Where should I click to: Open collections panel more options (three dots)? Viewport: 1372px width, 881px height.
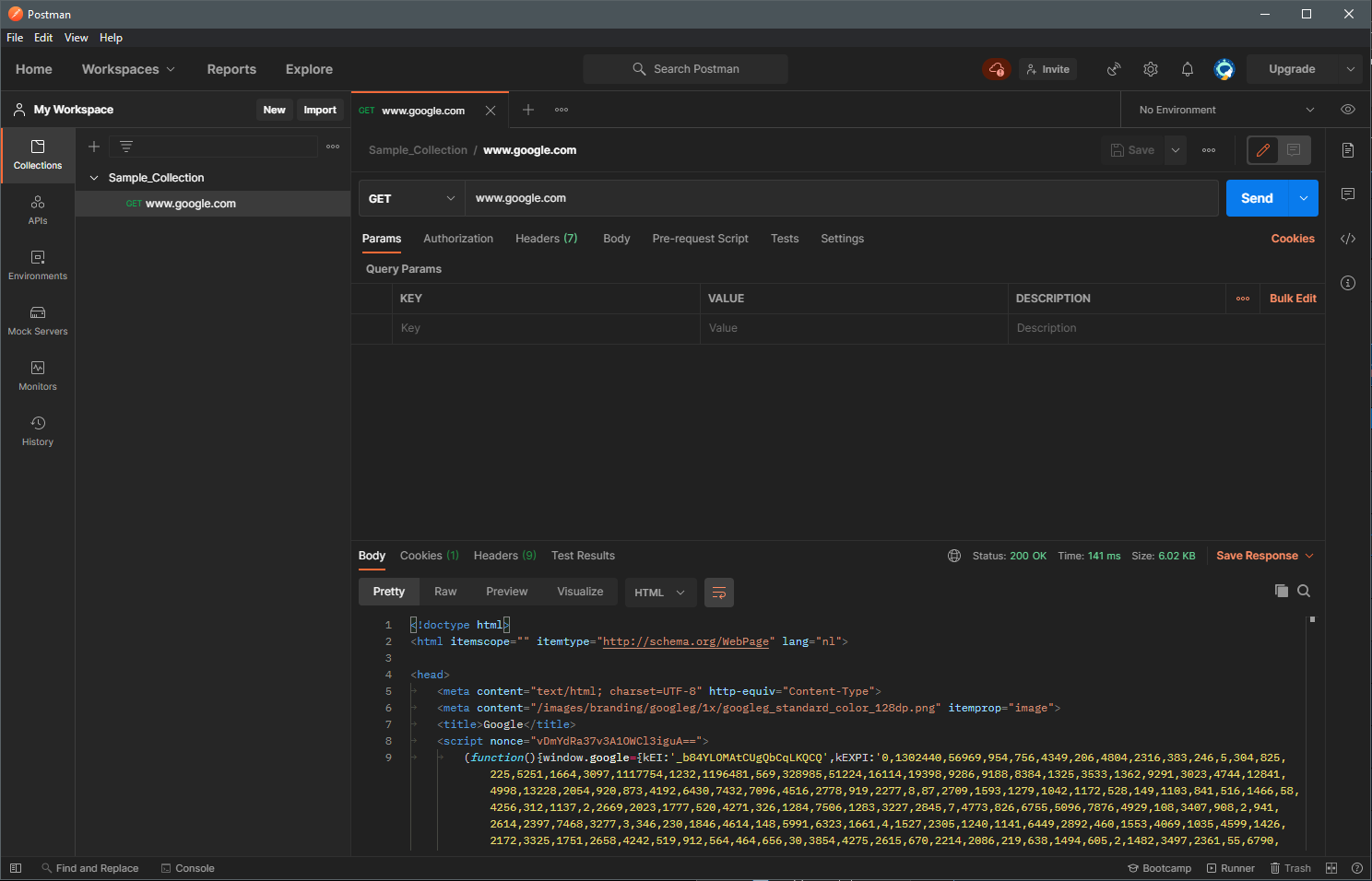(x=333, y=147)
